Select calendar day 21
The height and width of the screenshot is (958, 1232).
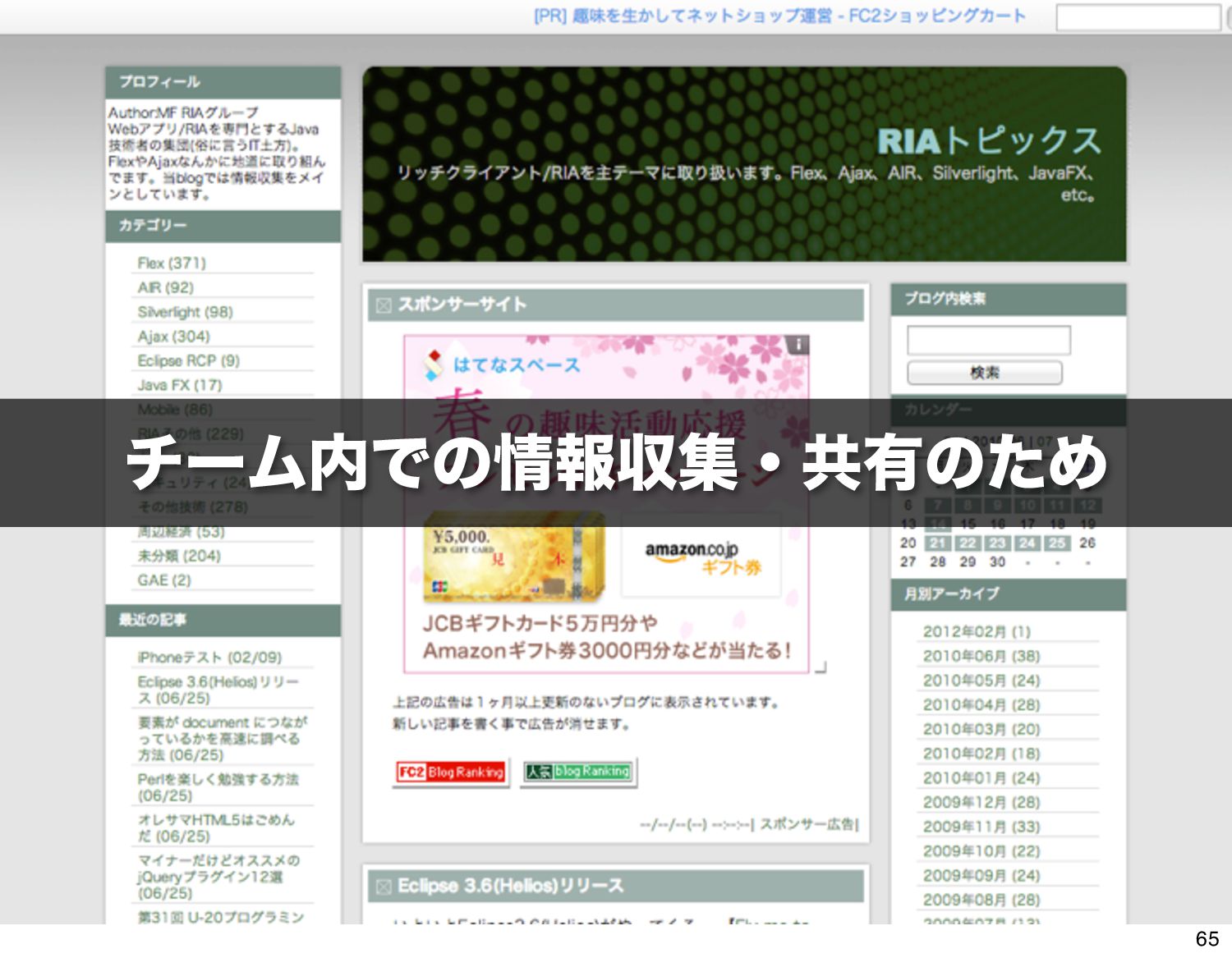(x=938, y=543)
